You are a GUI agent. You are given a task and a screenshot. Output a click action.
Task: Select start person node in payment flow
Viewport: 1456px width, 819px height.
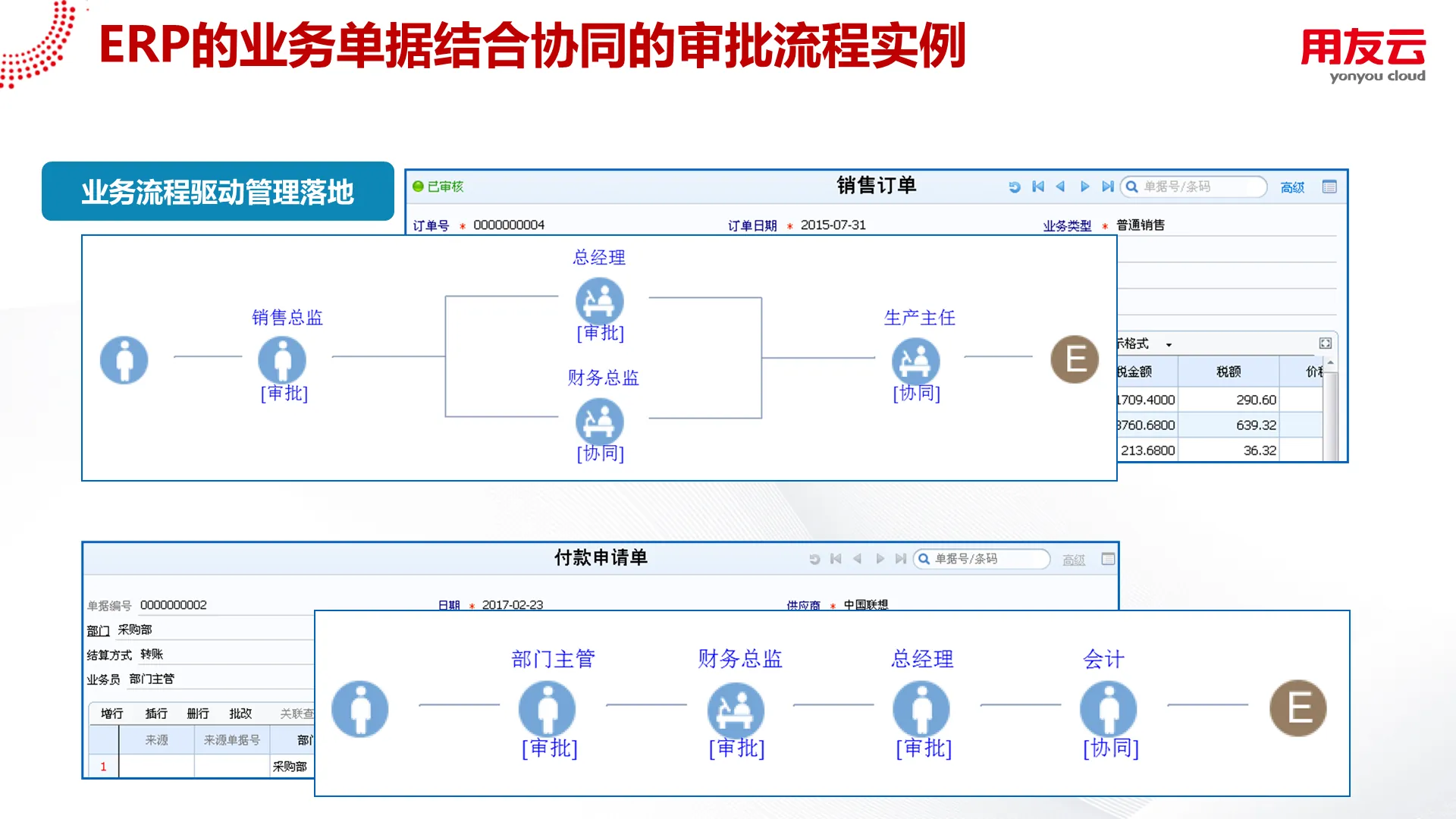click(x=360, y=709)
